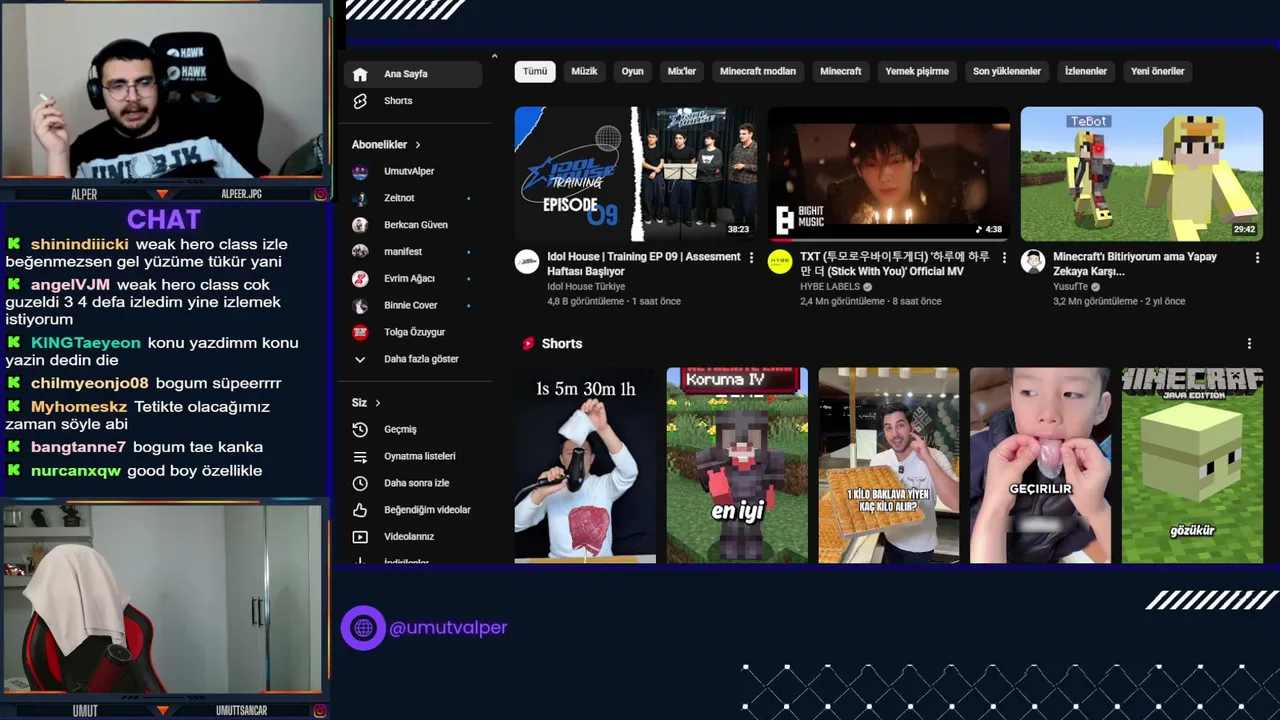Select the Son yüklenenler filter chip

(1007, 71)
